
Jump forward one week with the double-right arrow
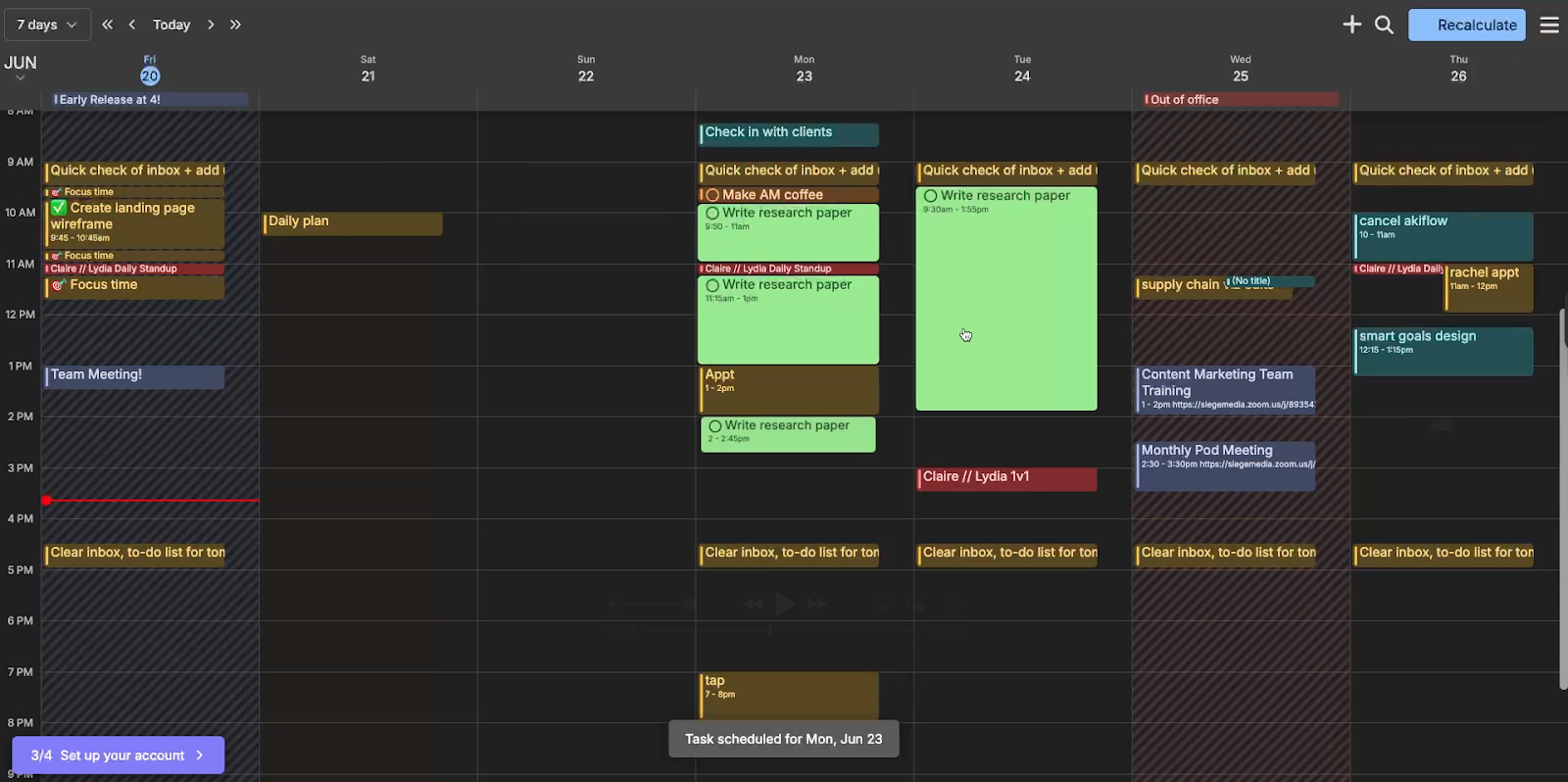click(x=235, y=24)
